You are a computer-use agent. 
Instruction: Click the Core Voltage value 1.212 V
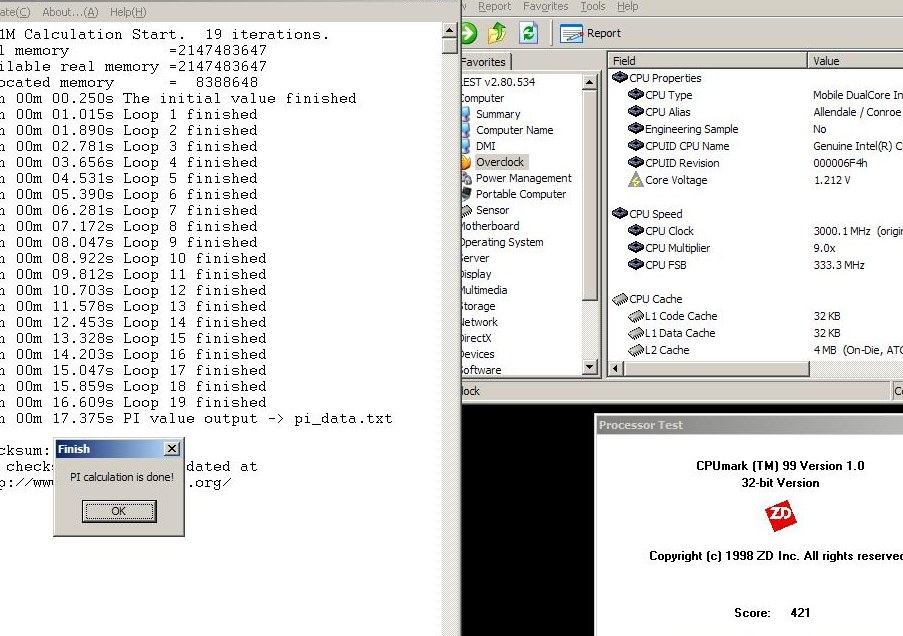point(832,180)
